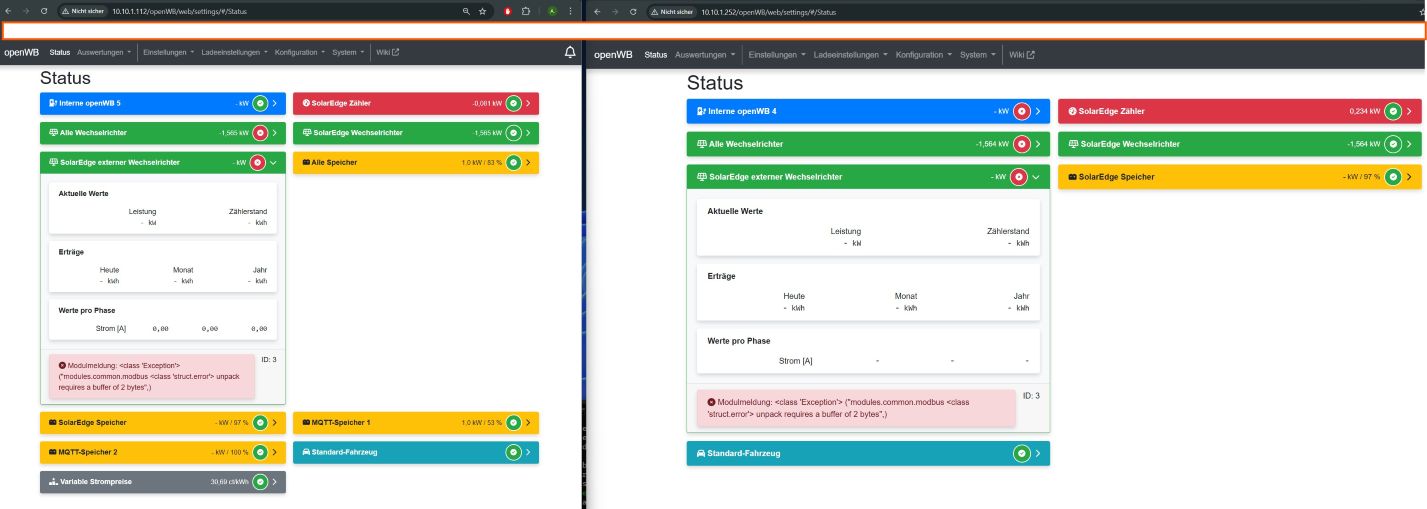1427x509 pixels.
Task: Click green check on Alle Speicher card
Action: pos(513,162)
